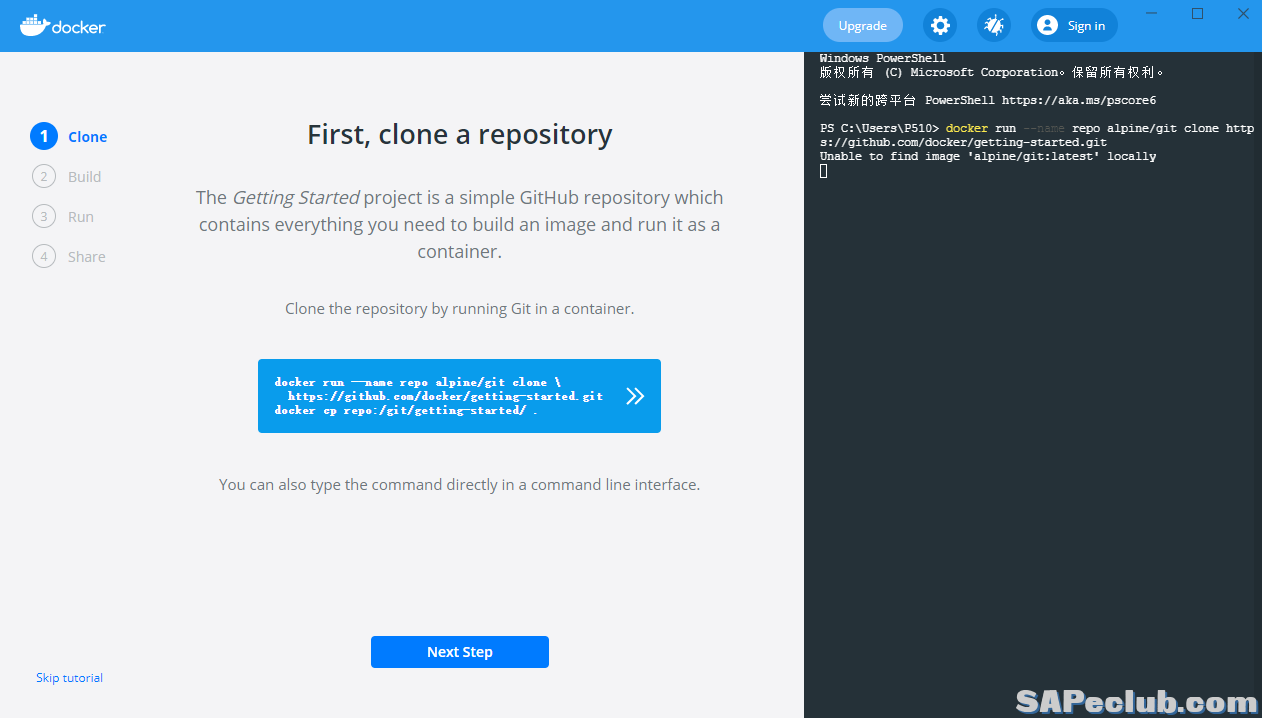The width and height of the screenshot is (1262, 718).
Task: Click the step 4 Share circle
Action: (44, 257)
